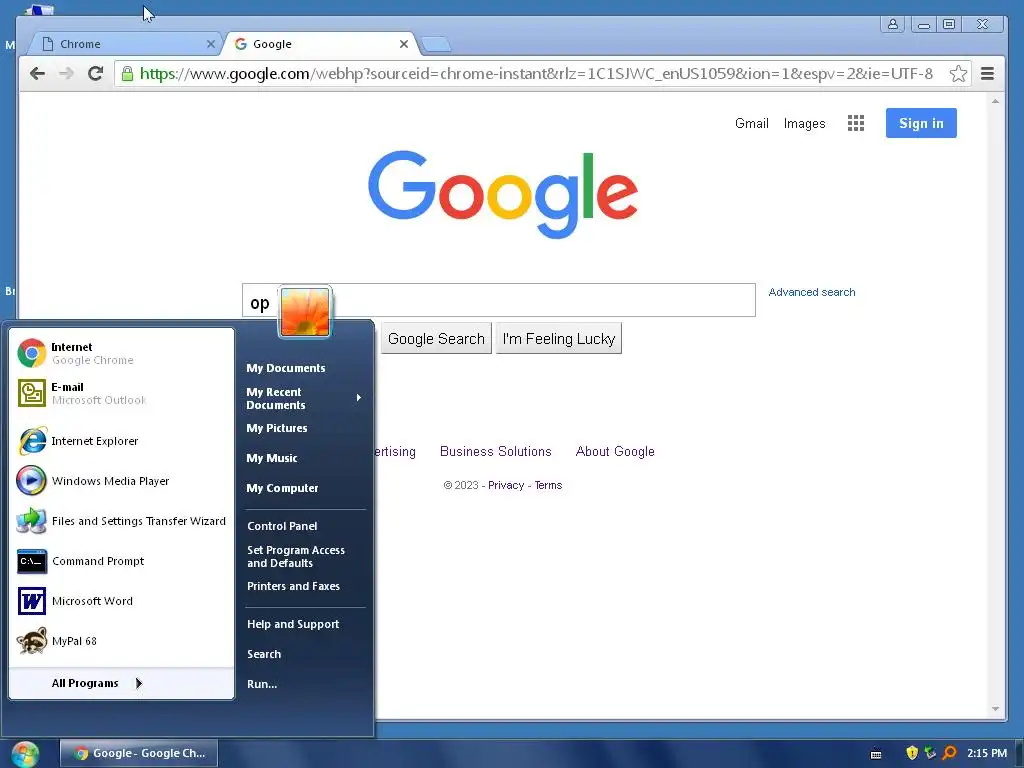
Task: Open Gmail link
Action: click(752, 123)
